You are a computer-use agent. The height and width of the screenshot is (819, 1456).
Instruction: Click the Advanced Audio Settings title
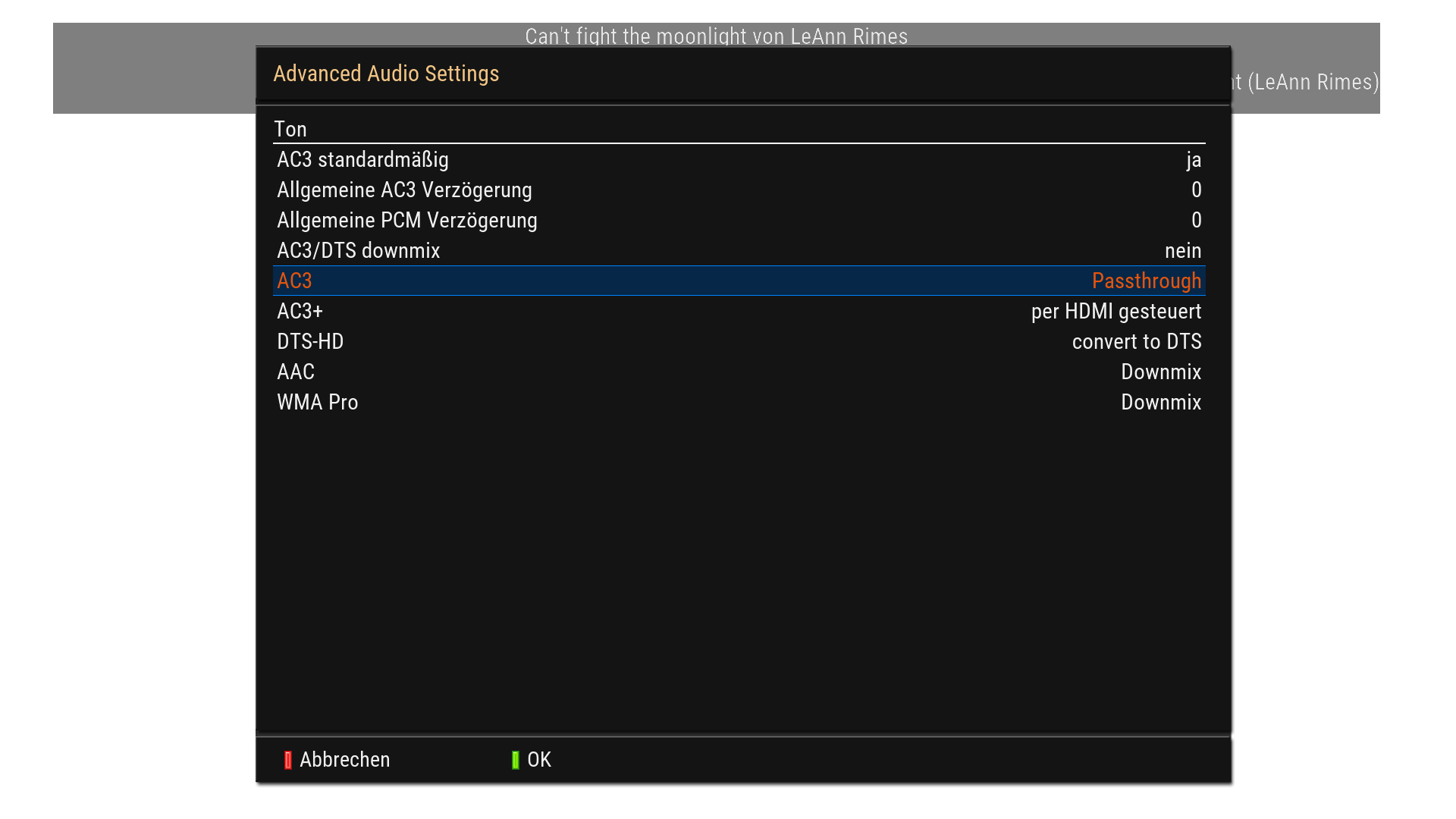click(x=386, y=74)
